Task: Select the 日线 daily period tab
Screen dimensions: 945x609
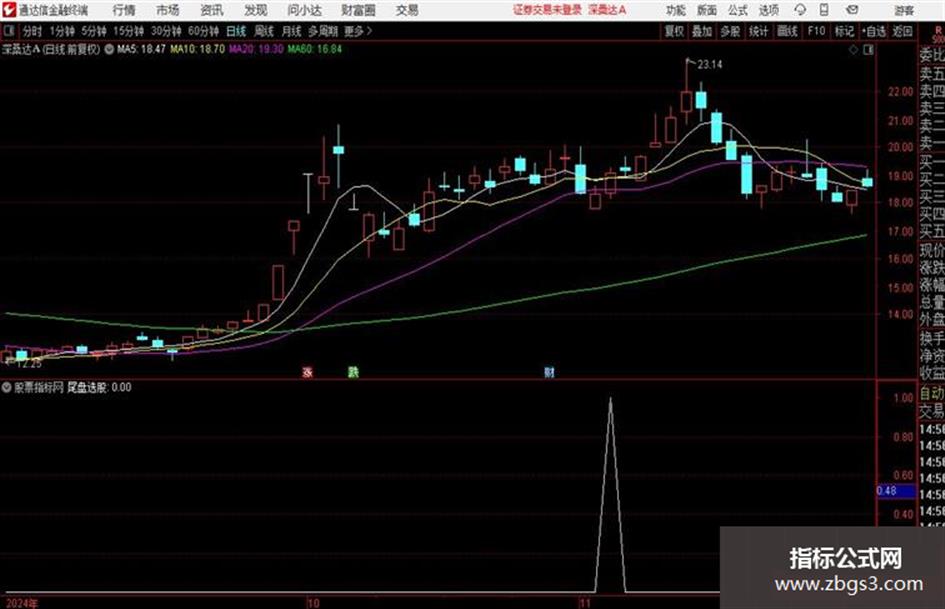Action: [x=236, y=31]
